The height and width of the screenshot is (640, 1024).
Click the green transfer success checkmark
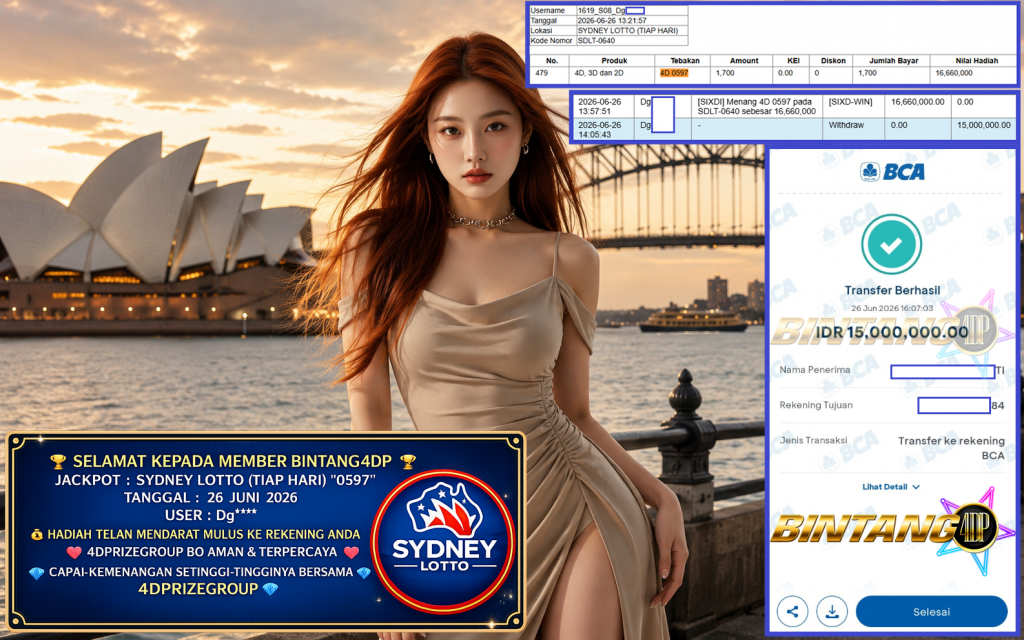click(891, 245)
